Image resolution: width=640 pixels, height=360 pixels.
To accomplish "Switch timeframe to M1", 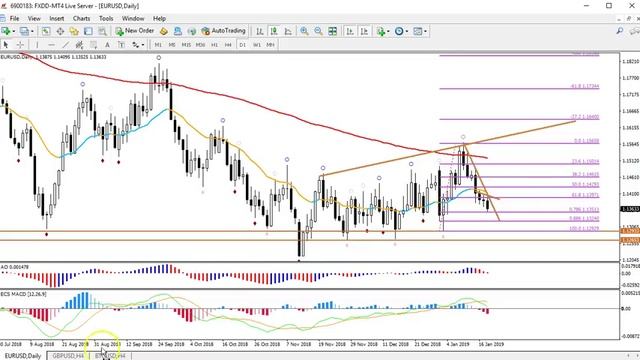I will [158, 45].
